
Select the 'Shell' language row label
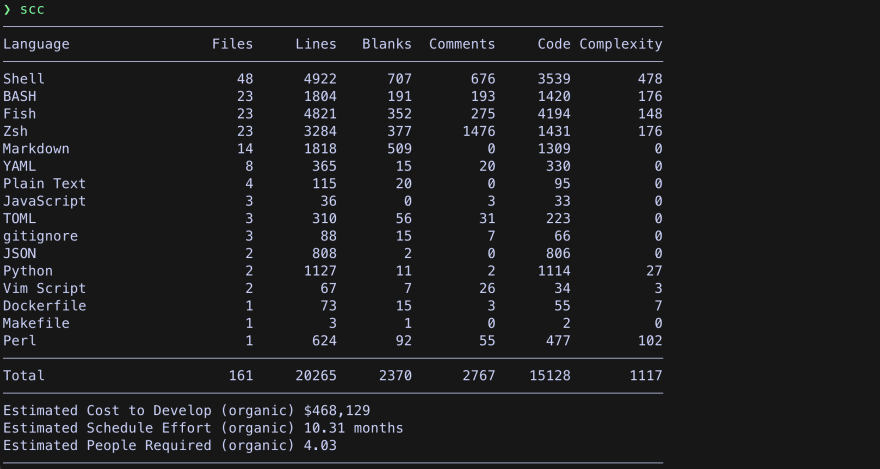tap(24, 79)
